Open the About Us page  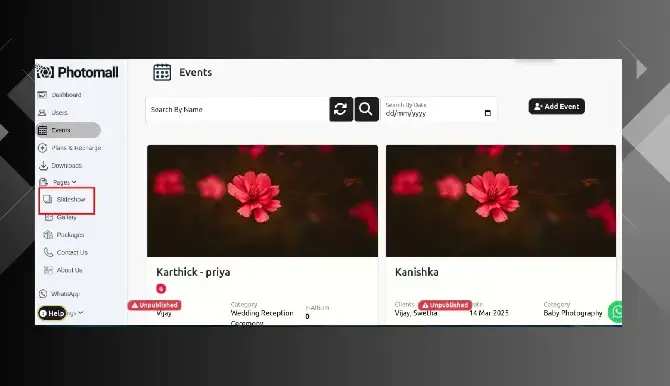tap(63, 270)
